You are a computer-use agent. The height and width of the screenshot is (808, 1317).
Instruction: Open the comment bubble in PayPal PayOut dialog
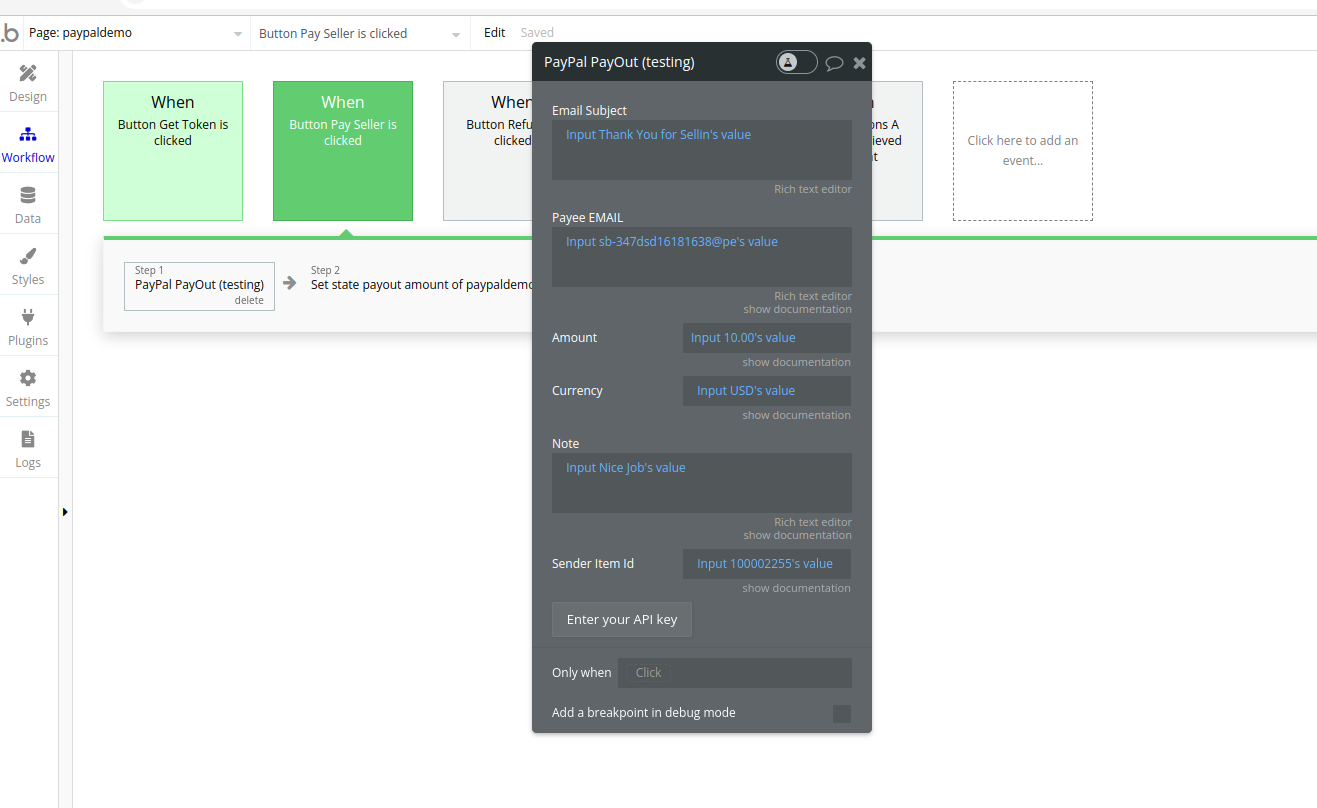point(834,63)
